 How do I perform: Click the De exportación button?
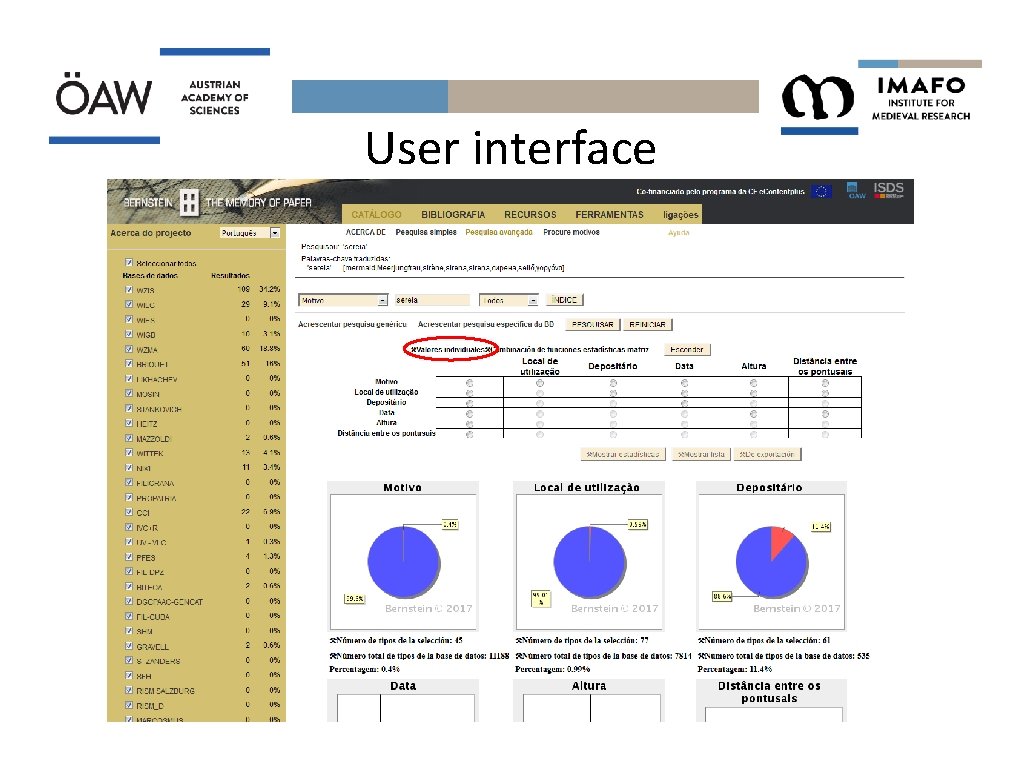tap(767, 455)
